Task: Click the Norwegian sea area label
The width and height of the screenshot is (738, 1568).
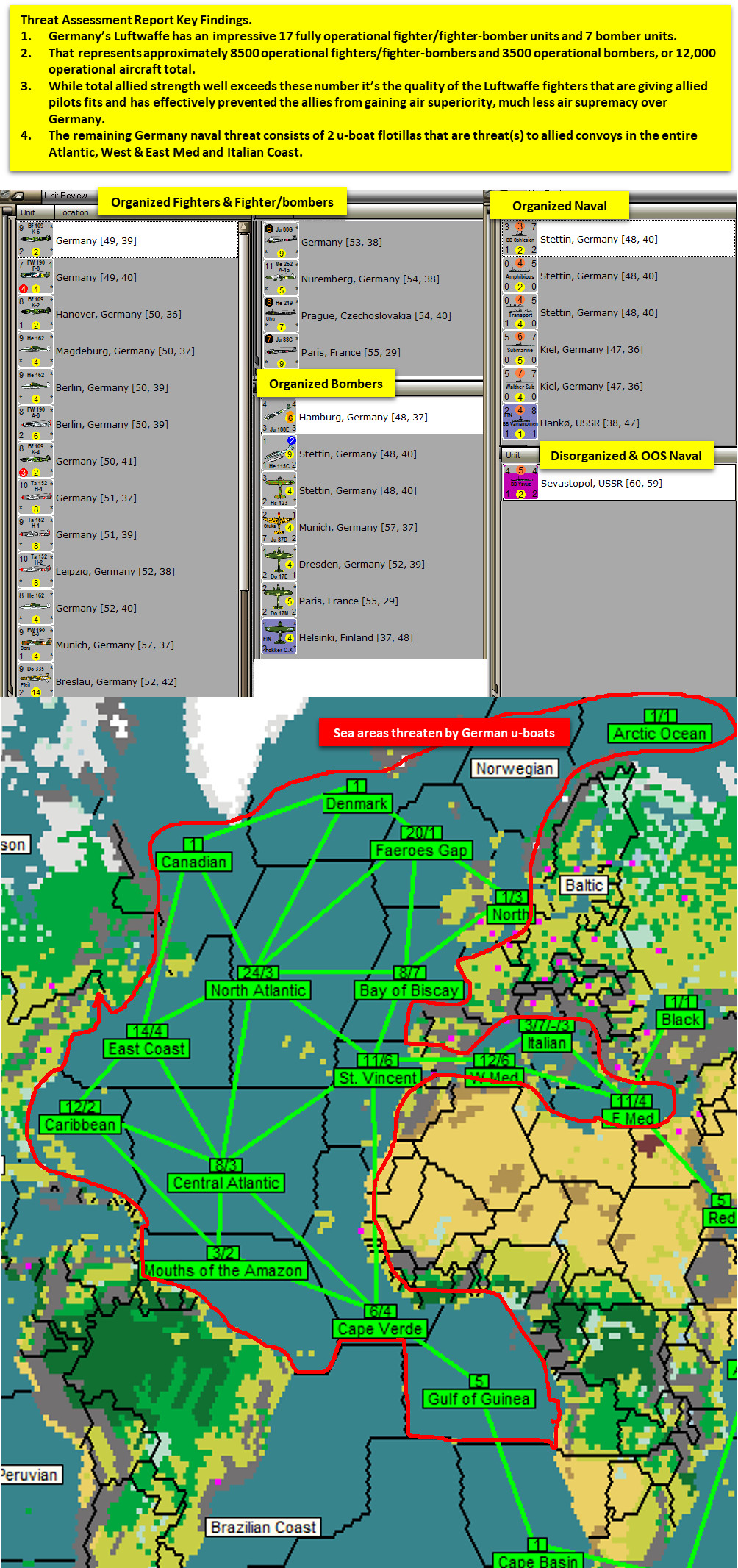Action: tap(515, 768)
